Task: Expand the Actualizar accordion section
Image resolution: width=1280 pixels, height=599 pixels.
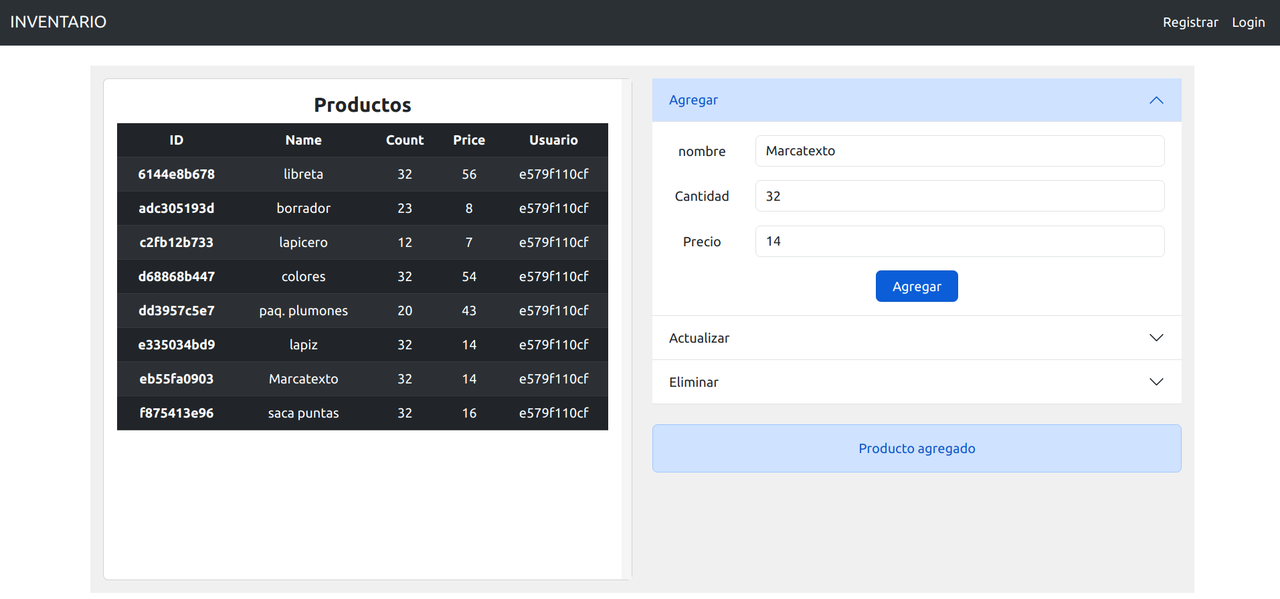Action: (x=916, y=338)
